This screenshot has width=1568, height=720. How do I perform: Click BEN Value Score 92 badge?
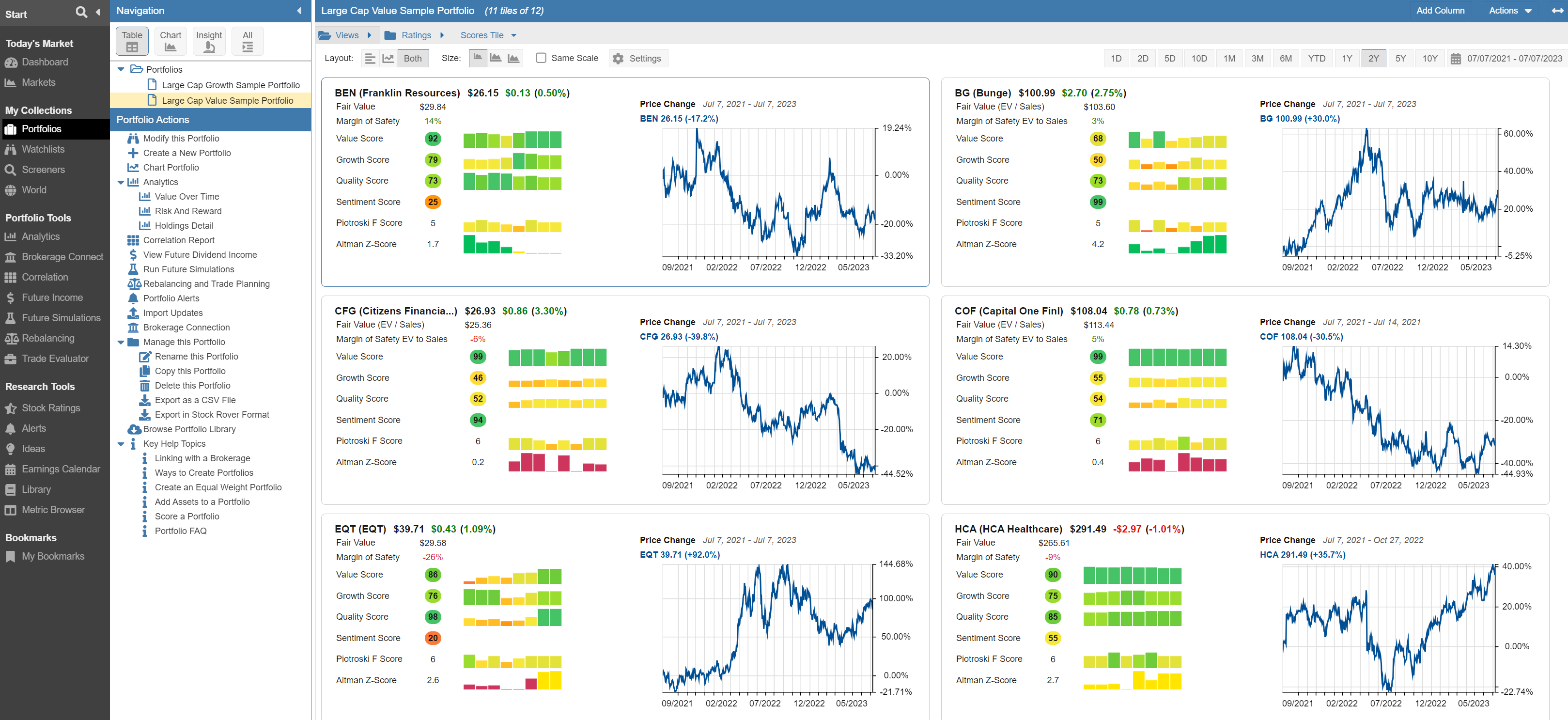(432, 139)
